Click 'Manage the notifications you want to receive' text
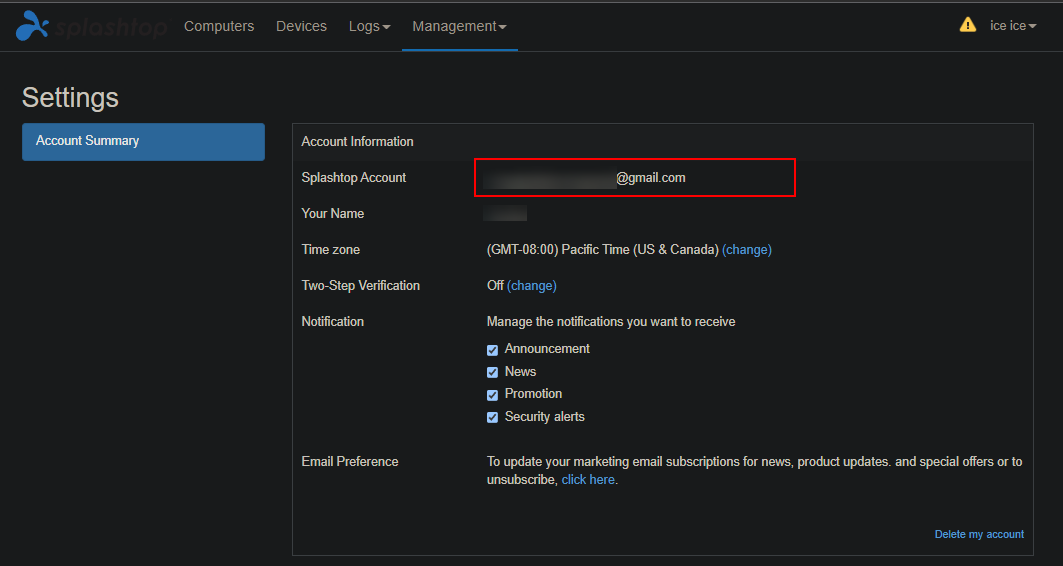This screenshot has height=566, width=1063. coord(611,321)
